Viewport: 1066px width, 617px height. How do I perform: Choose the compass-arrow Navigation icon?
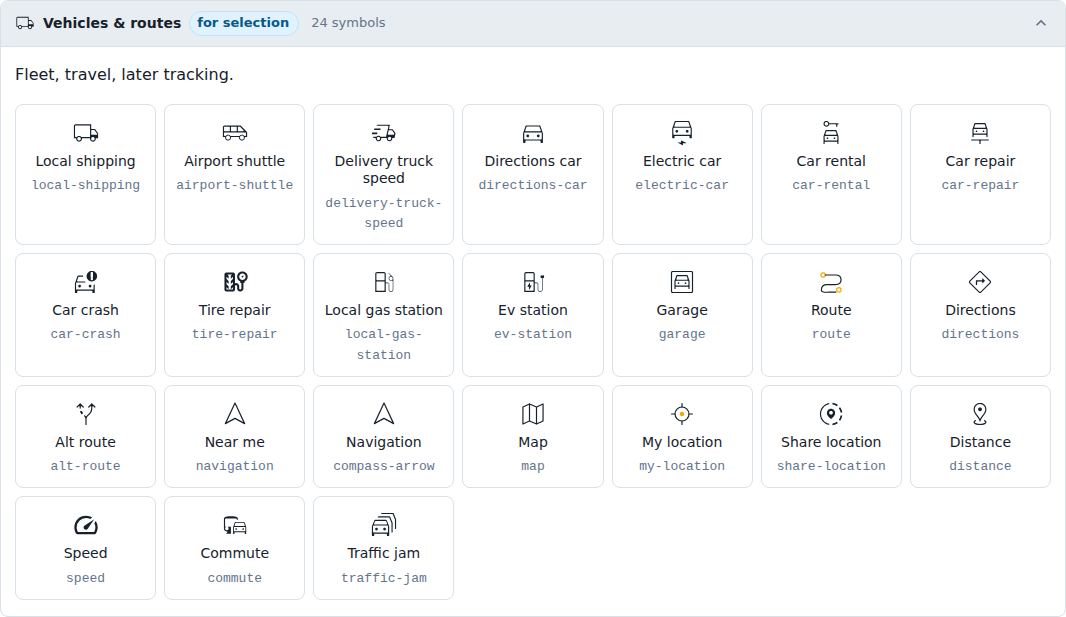click(383, 413)
